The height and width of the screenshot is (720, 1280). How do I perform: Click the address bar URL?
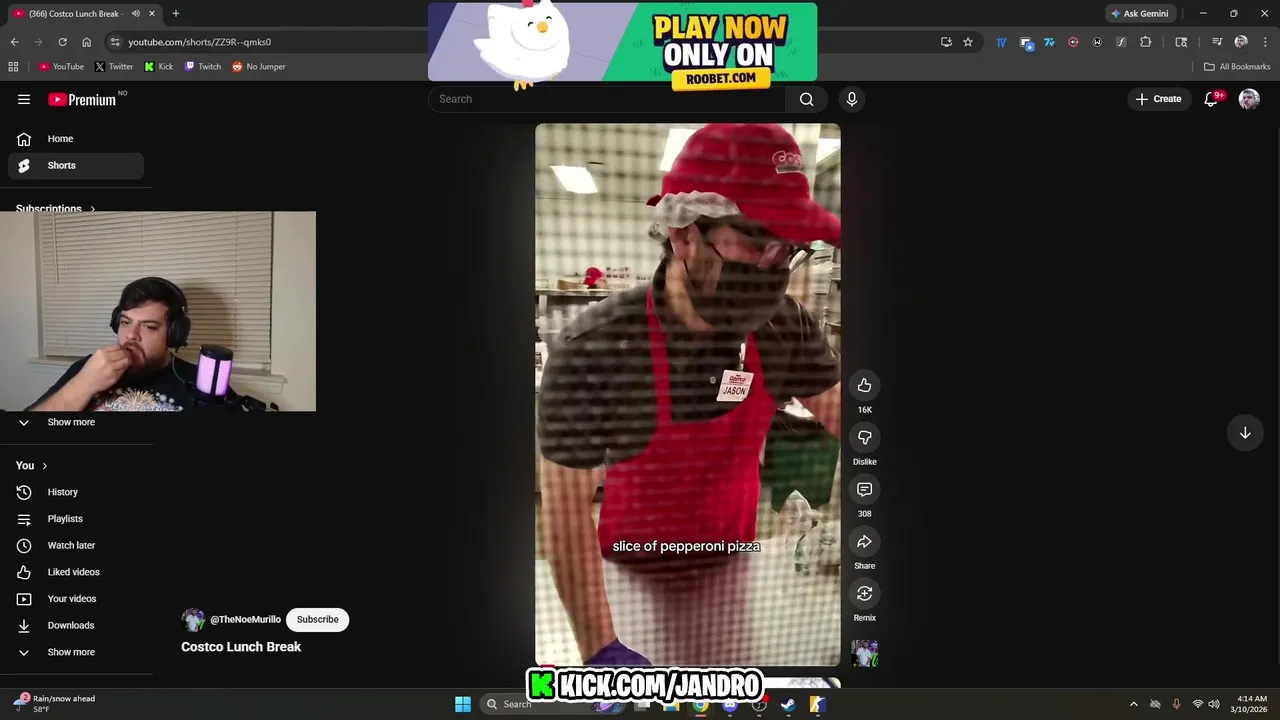(x=199, y=42)
